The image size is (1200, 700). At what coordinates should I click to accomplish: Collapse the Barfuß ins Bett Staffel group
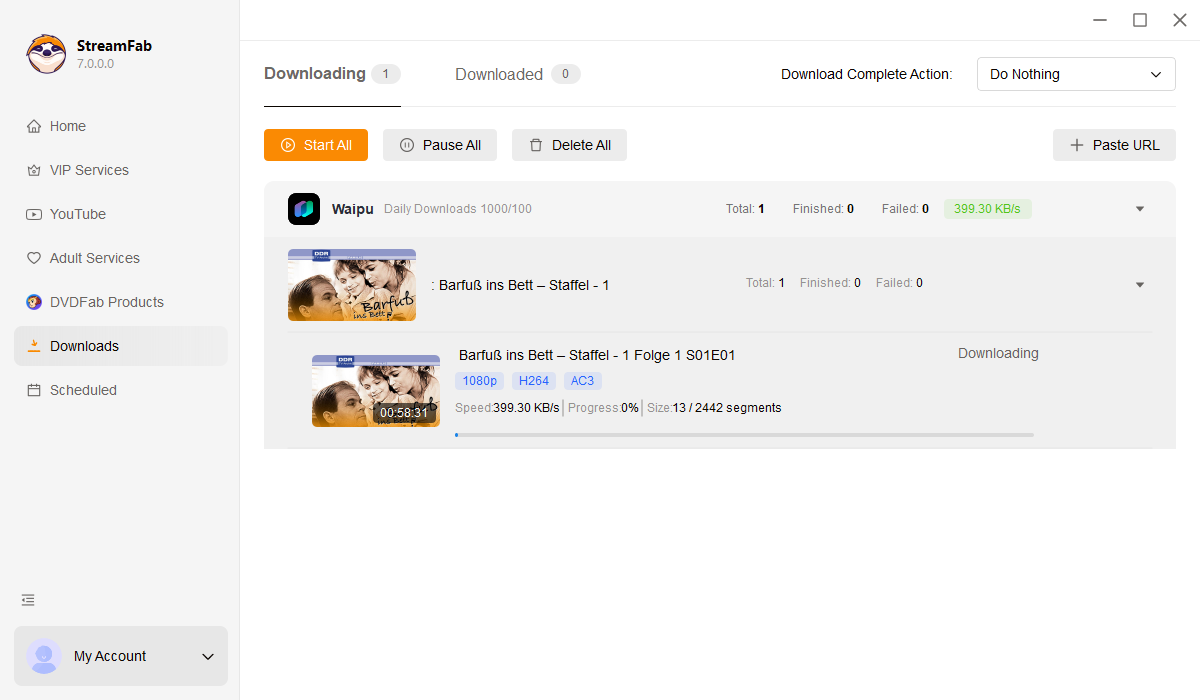1139,285
